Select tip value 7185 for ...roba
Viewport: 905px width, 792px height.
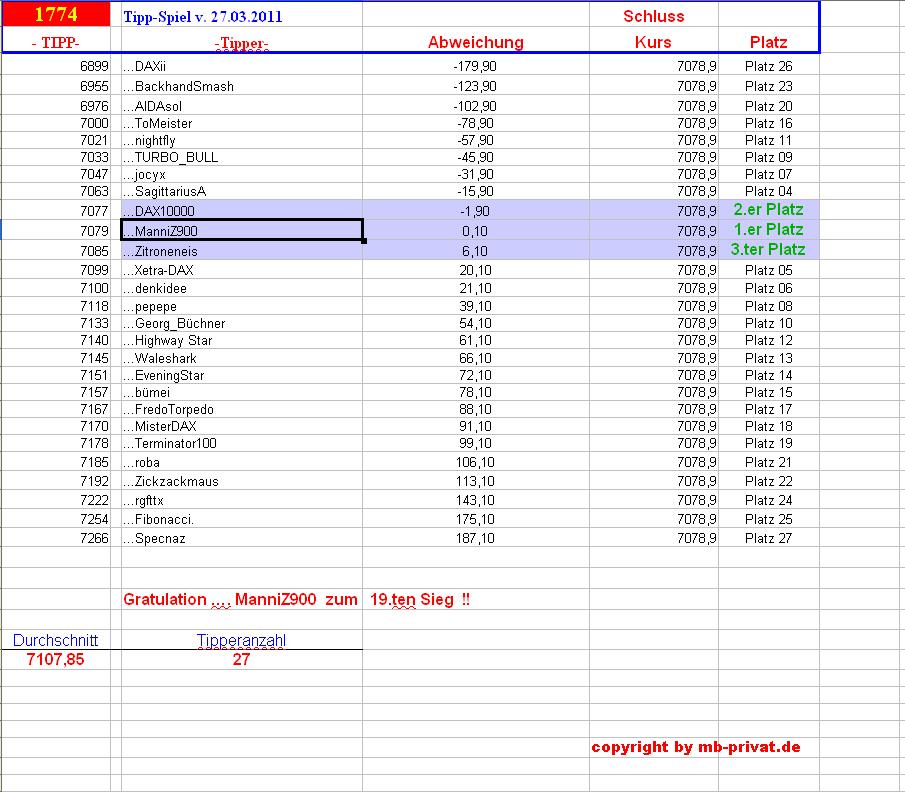95,462
